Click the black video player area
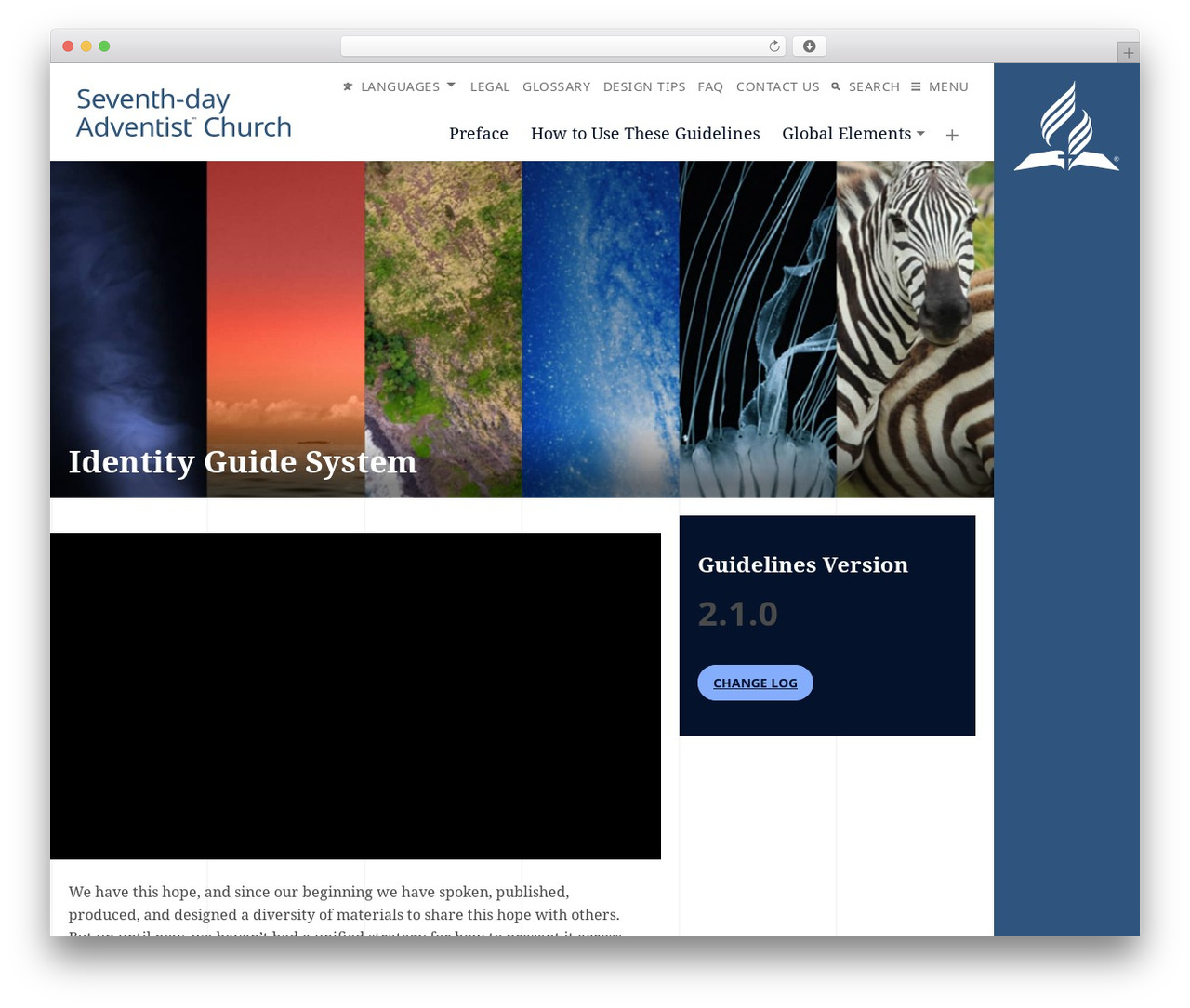This screenshot has width=1190, height=1008. [x=355, y=696]
